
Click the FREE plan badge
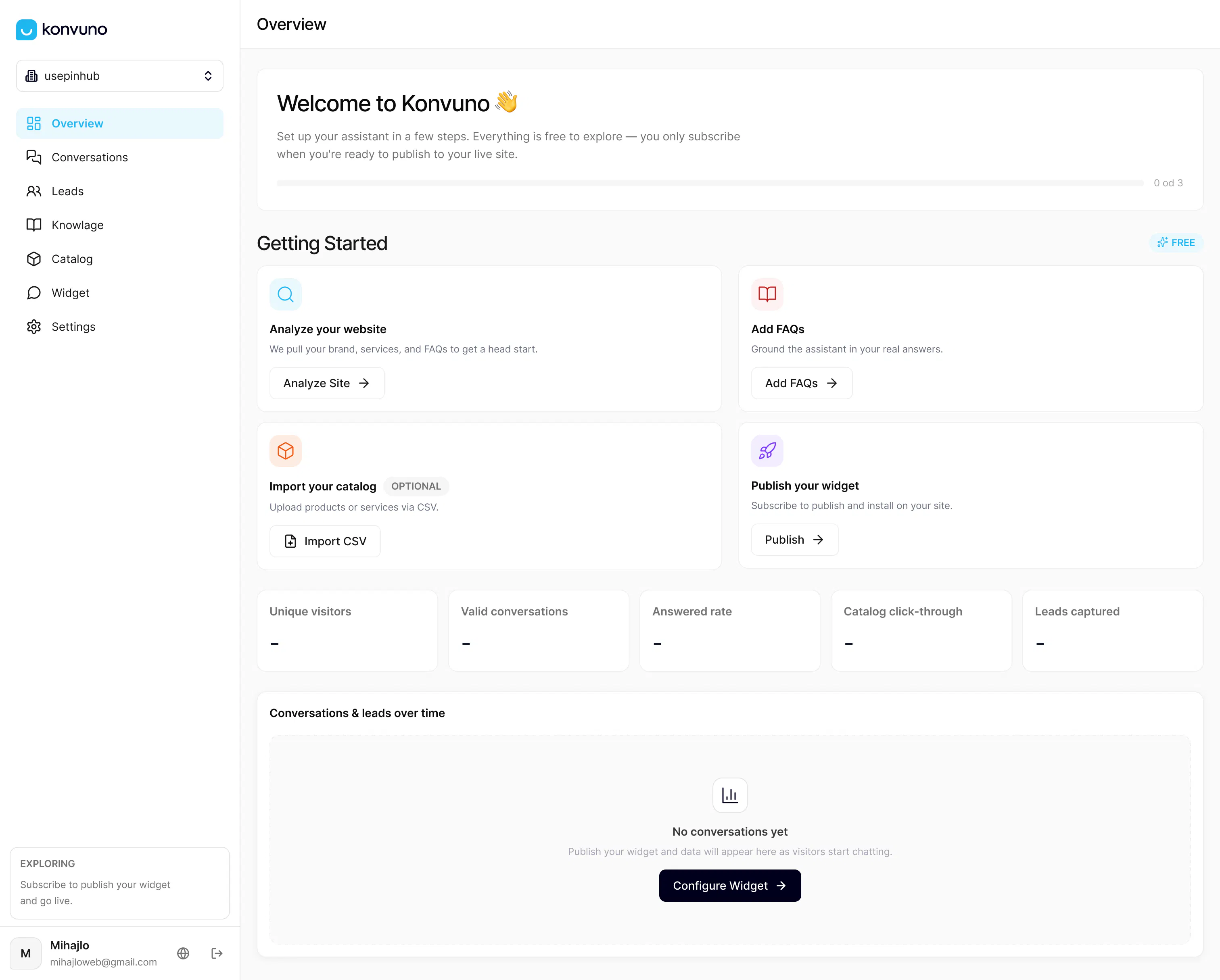(x=1176, y=243)
